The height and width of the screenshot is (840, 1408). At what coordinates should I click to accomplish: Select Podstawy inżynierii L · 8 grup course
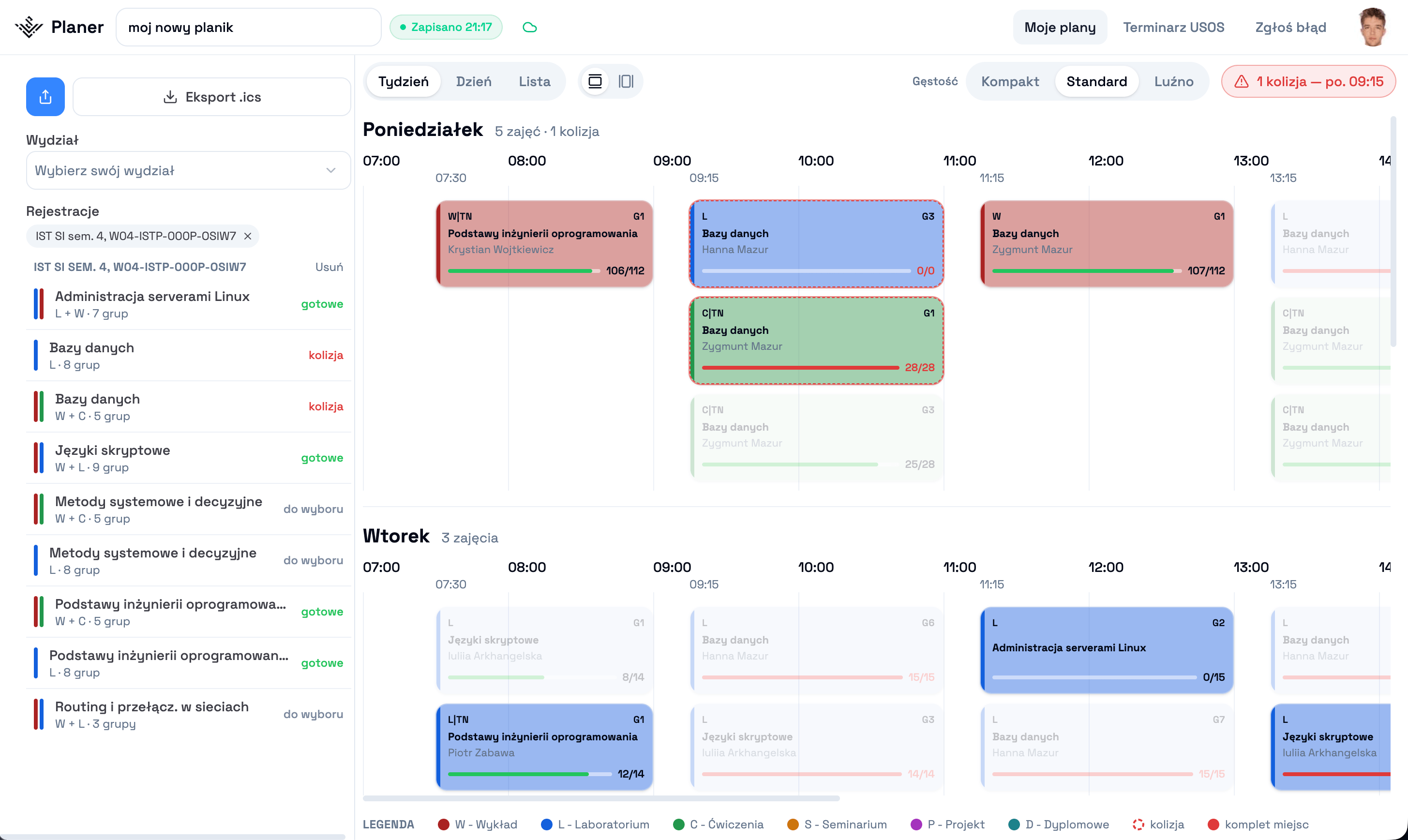pyautogui.click(x=188, y=663)
